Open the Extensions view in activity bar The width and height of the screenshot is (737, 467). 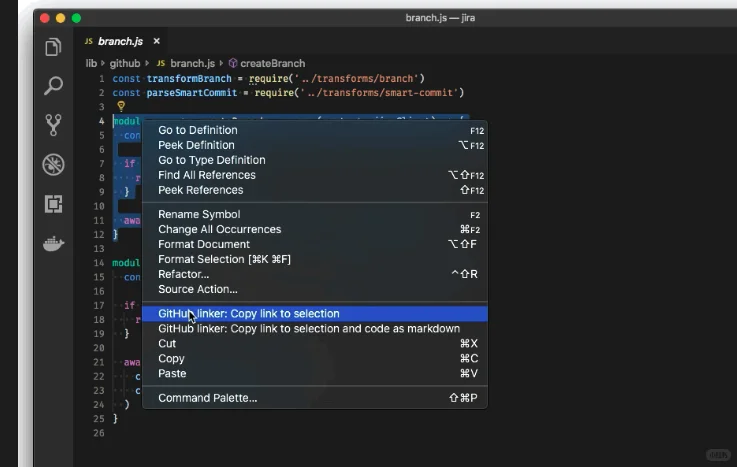click(53, 204)
